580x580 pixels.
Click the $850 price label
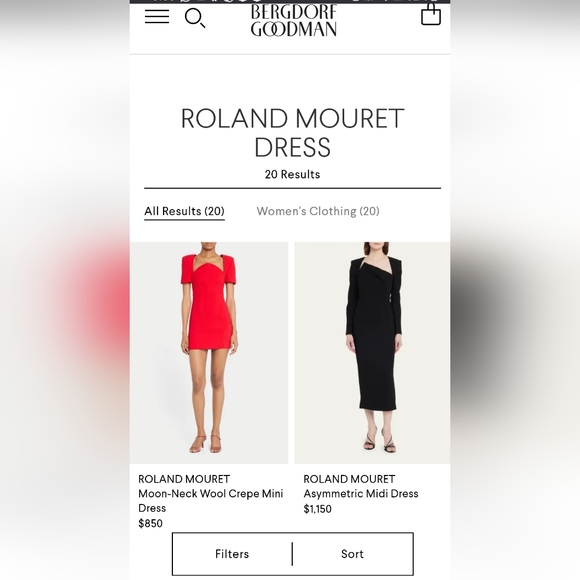tap(150, 523)
